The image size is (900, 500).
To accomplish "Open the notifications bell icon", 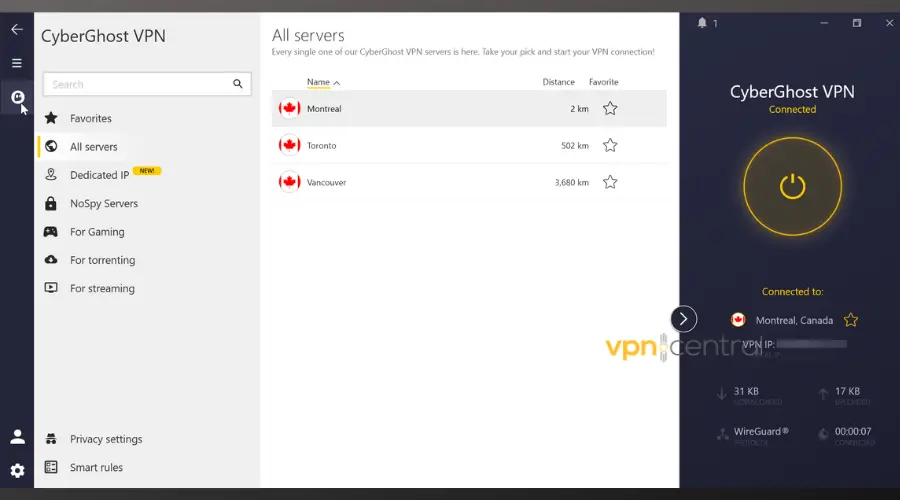I will click(x=702, y=23).
